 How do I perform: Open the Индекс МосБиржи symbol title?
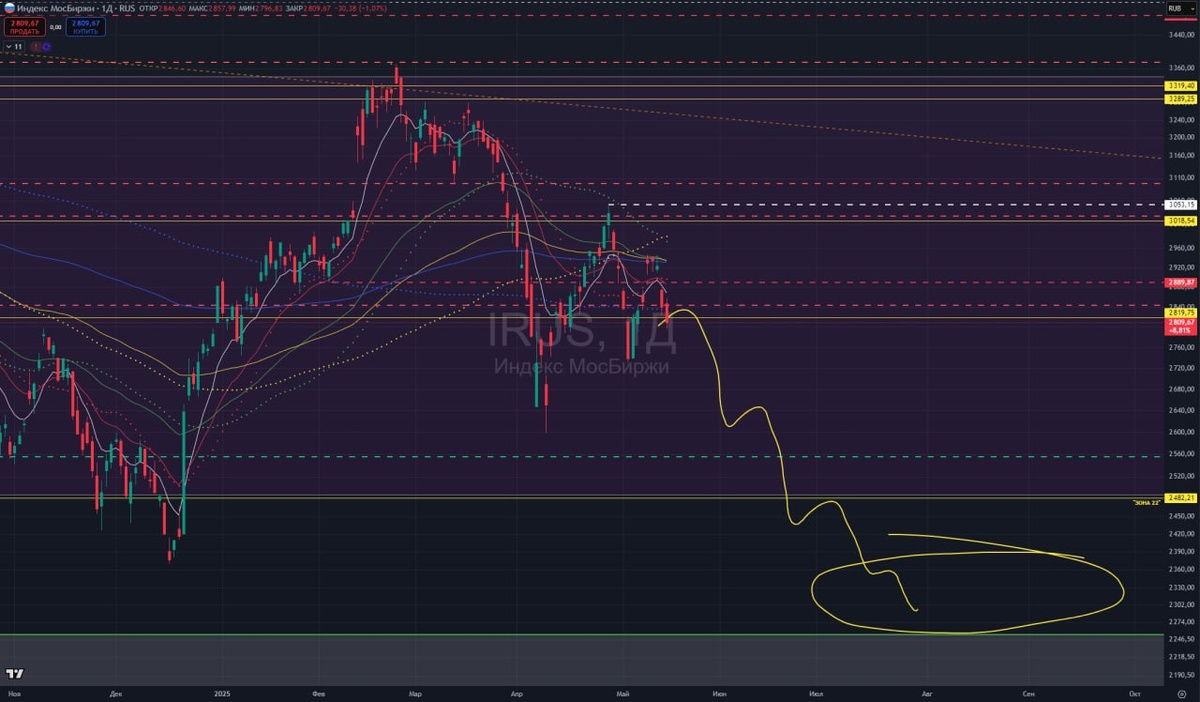(x=55, y=7)
